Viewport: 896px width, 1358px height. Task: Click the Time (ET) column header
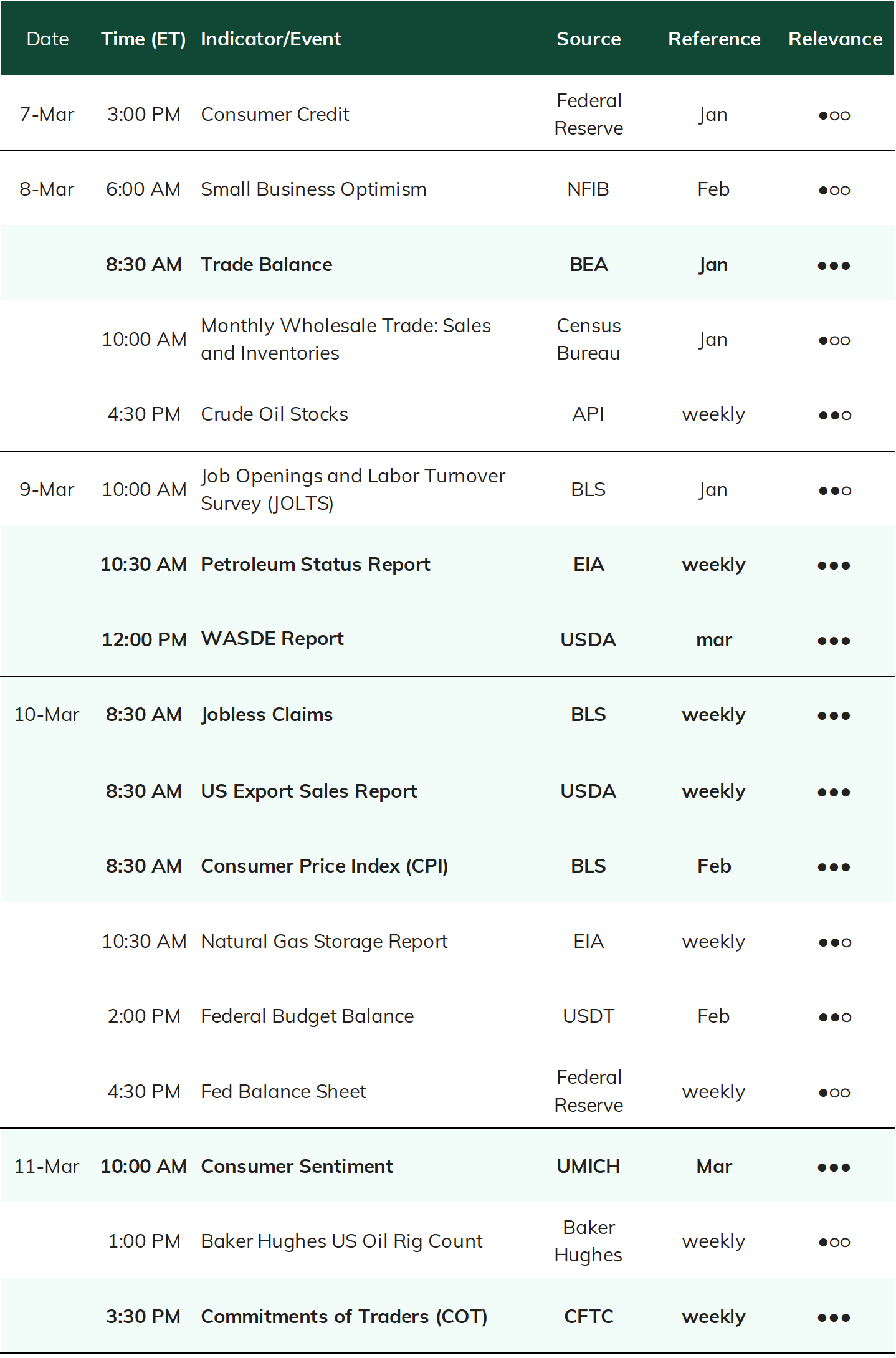pos(143,39)
